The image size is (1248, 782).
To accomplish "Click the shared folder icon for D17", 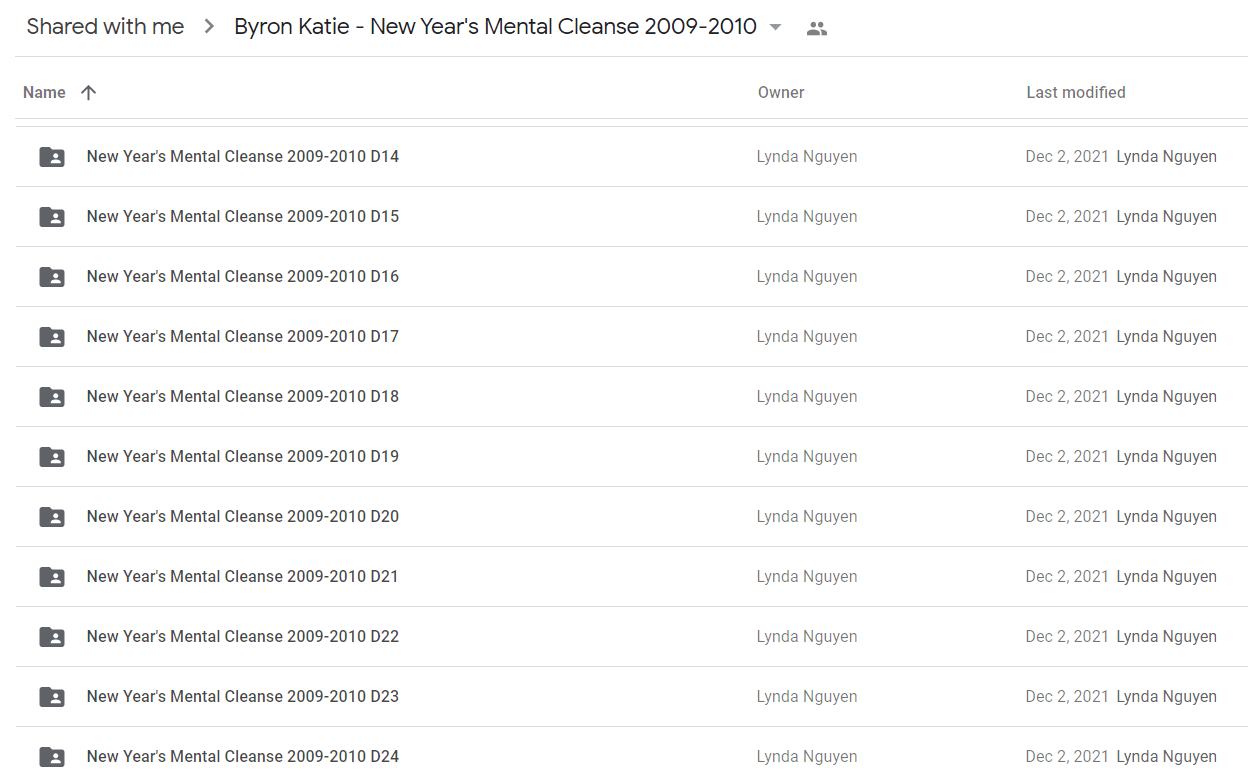I will (52, 337).
